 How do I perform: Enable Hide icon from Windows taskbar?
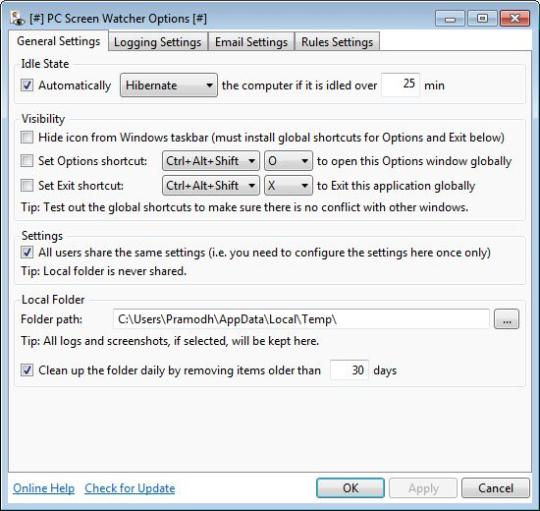click(x=27, y=137)
